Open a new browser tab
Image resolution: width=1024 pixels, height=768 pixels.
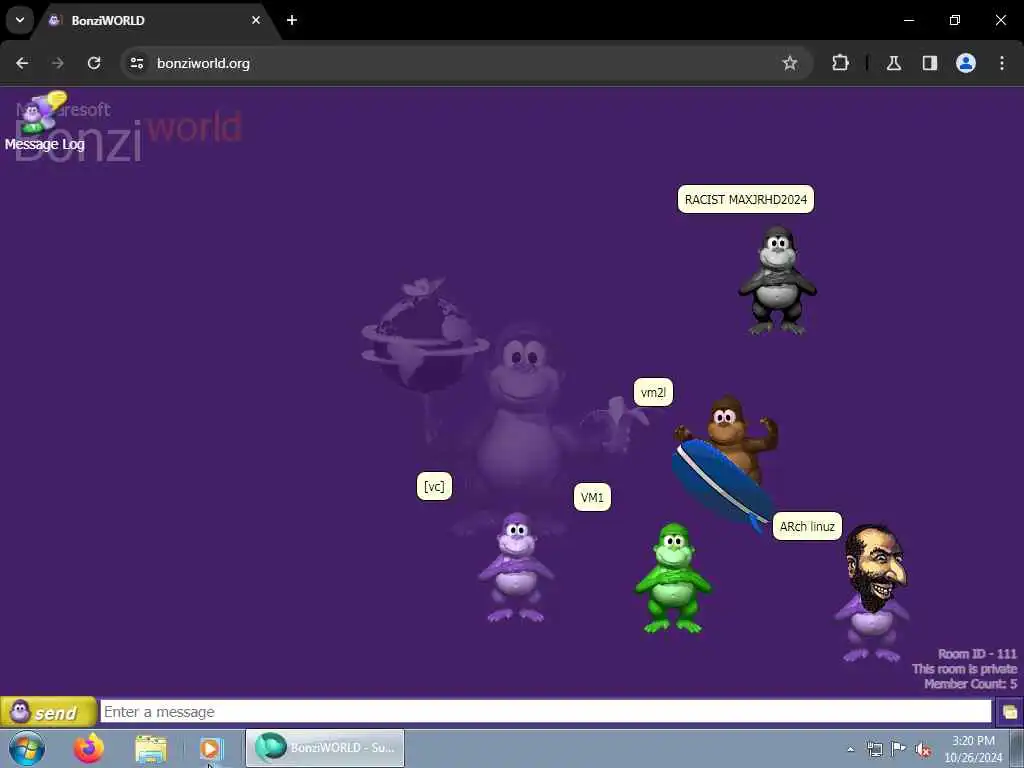tap(292, 20)
